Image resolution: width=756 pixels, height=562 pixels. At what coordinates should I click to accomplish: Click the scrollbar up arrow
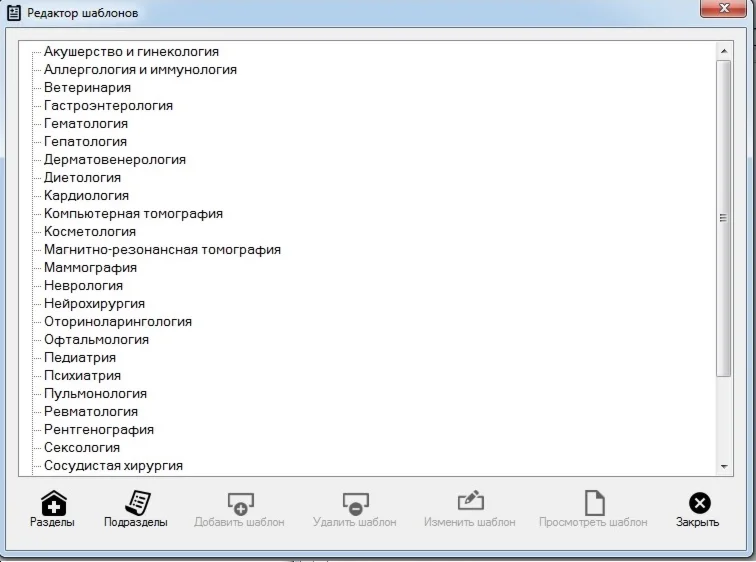coord(724,51)
